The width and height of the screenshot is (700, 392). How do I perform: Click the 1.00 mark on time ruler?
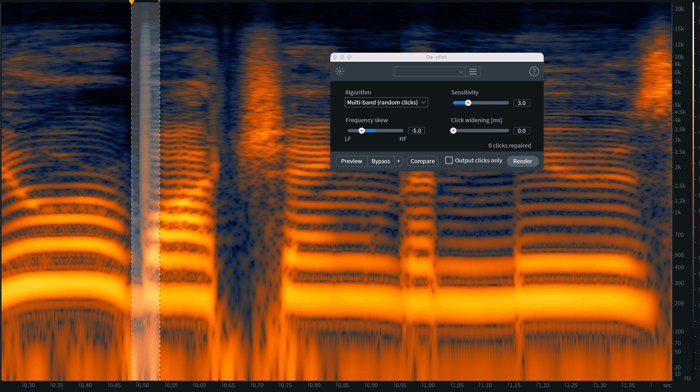coord(429,385)
